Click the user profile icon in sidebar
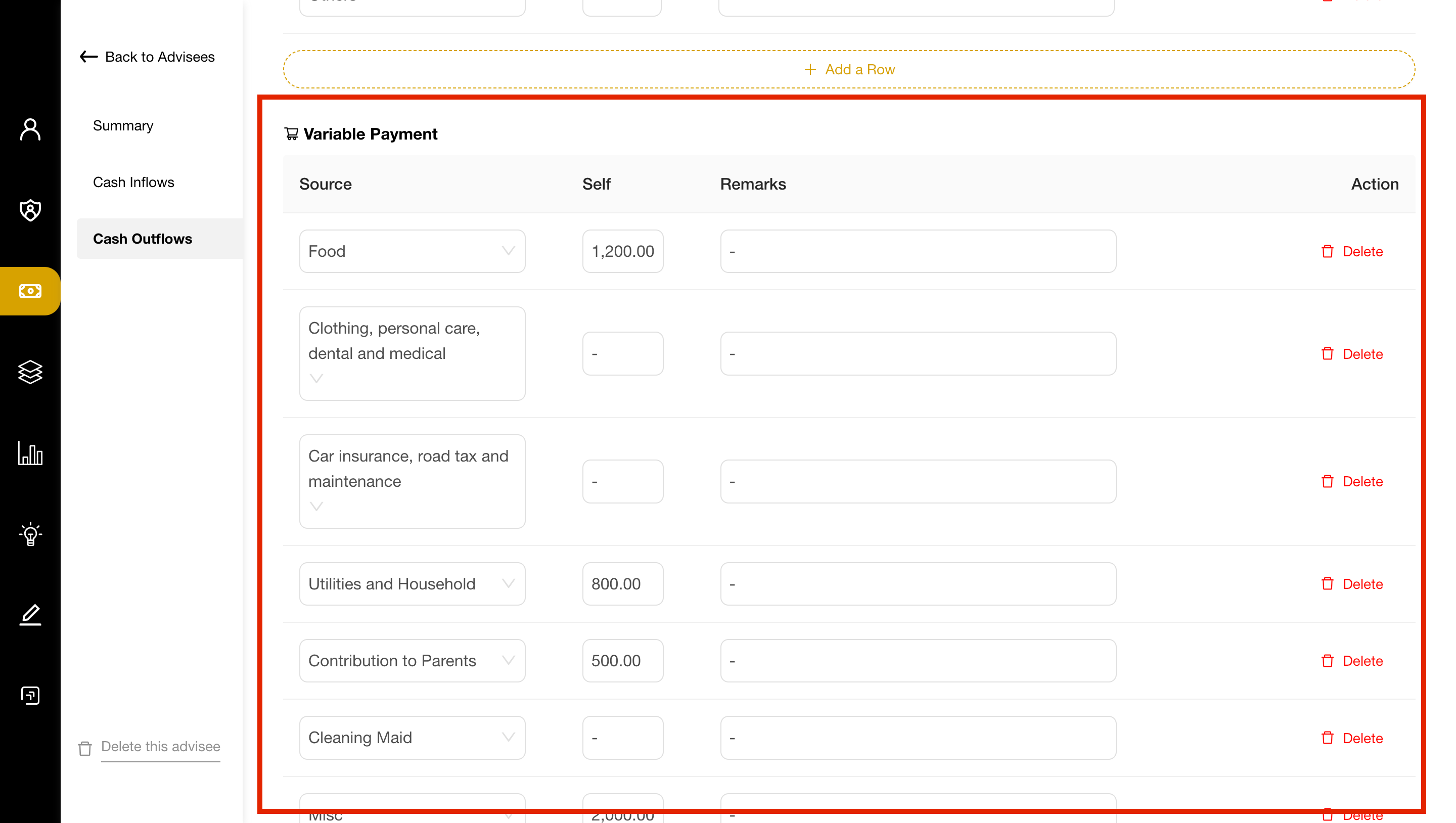The image size is (1456, 823). (x=30, y=129)
